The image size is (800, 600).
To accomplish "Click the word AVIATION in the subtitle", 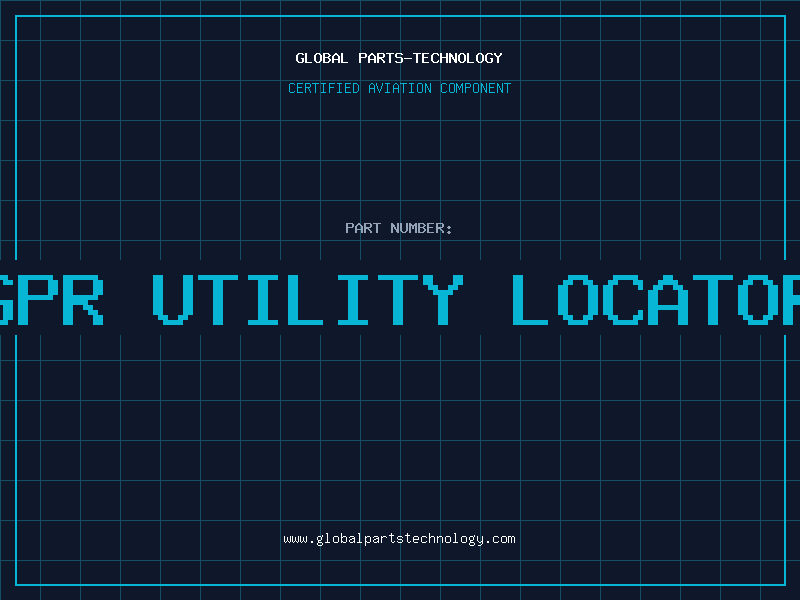I will 398,88.
